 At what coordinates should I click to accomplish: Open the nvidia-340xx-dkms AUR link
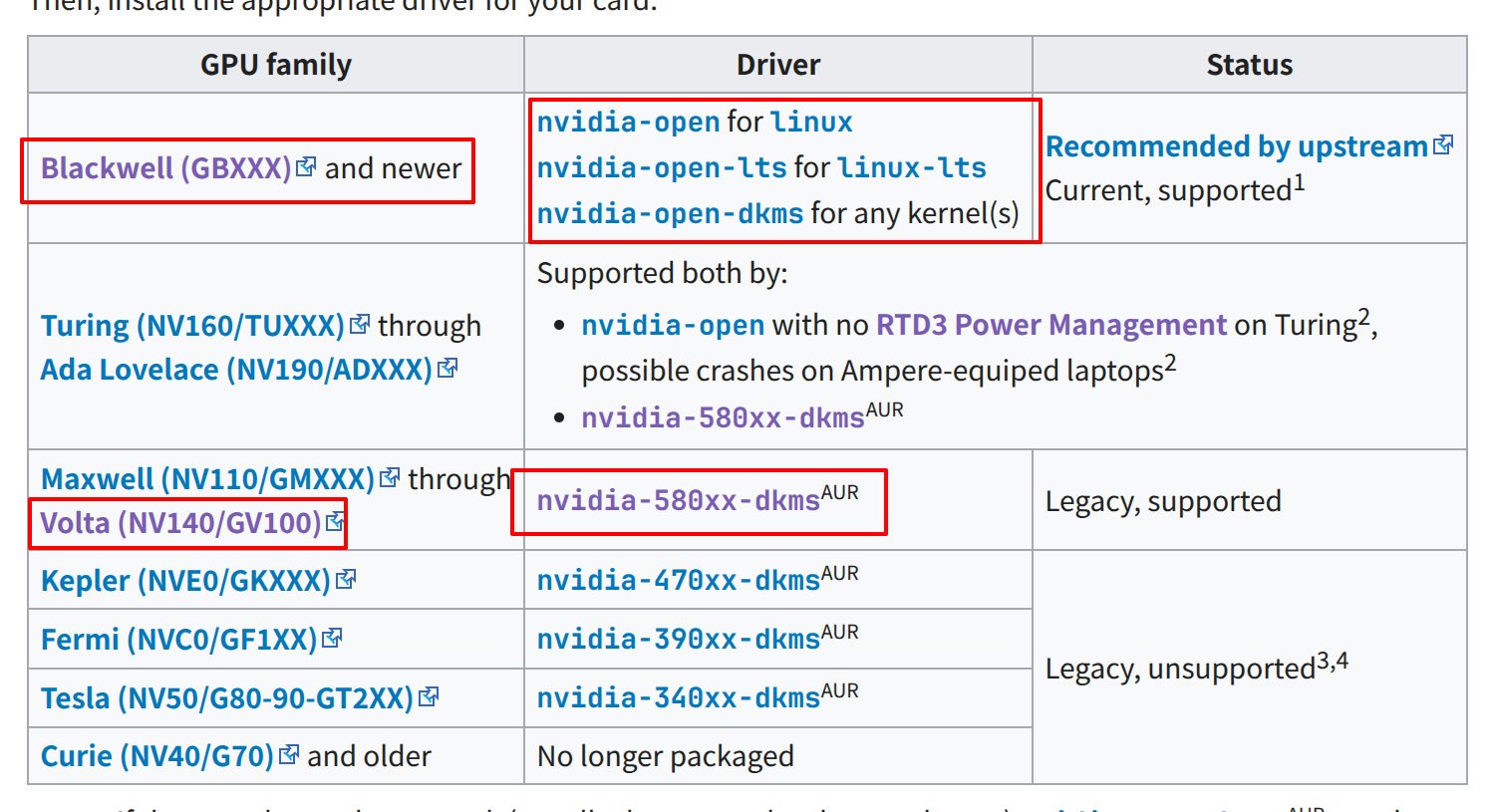(678, 697)
